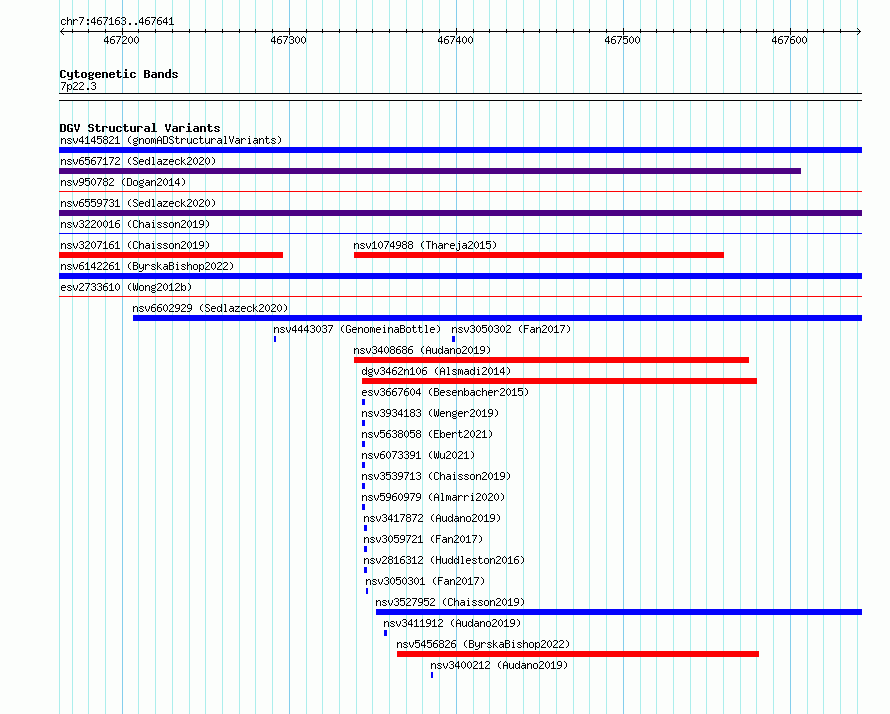Click the nsv3400212 (Audano2019) label
This screenshot has height=714, width=890.
(x=499, y=665)
